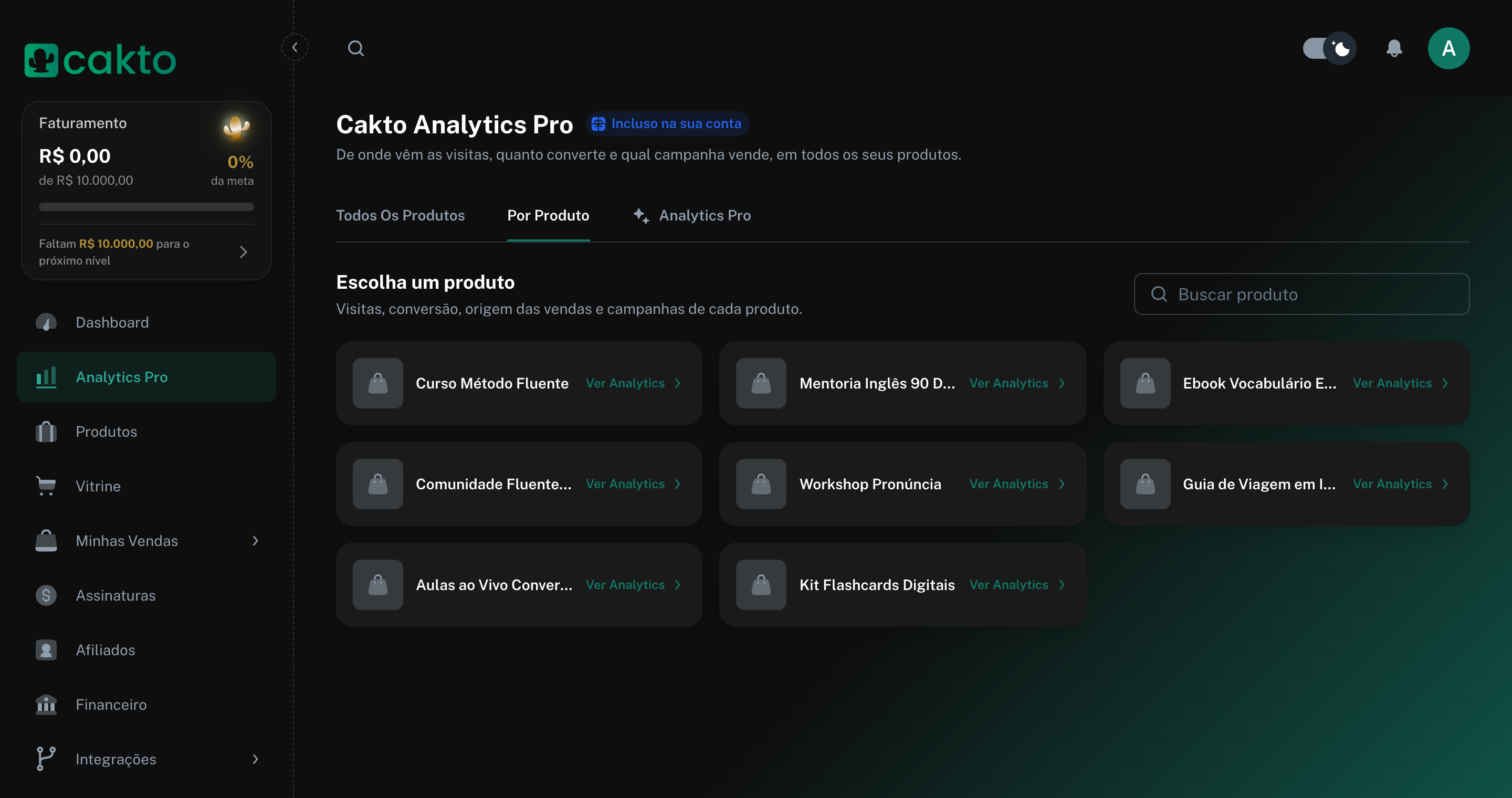Open Minhas Vendas in the sidebar
Image resolution: width=1512 pixels, height=798 pixels.
pos(146,540)
